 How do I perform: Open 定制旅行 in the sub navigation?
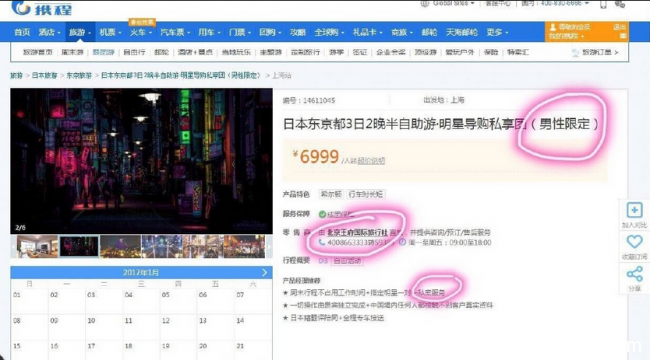pos(305,52)
